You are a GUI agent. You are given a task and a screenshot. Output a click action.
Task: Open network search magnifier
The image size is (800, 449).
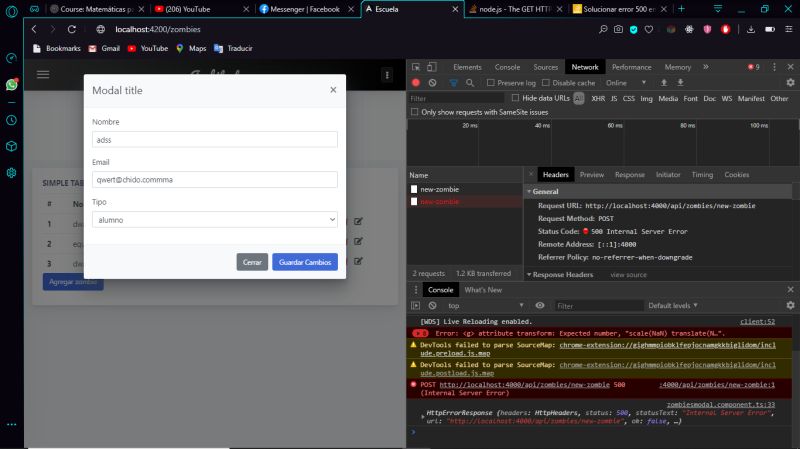point(470,82)
